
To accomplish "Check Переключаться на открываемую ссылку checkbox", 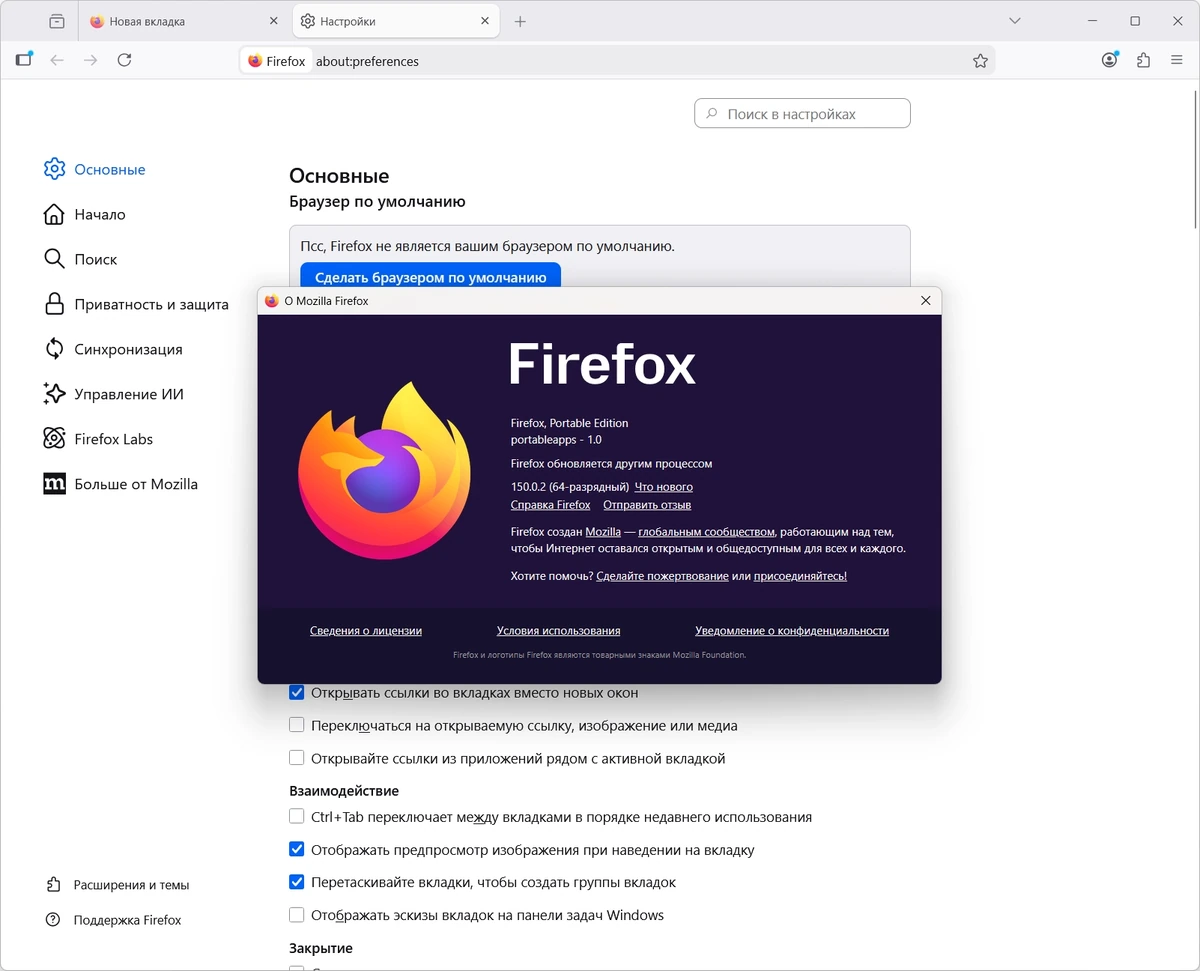I will (297, 725).
